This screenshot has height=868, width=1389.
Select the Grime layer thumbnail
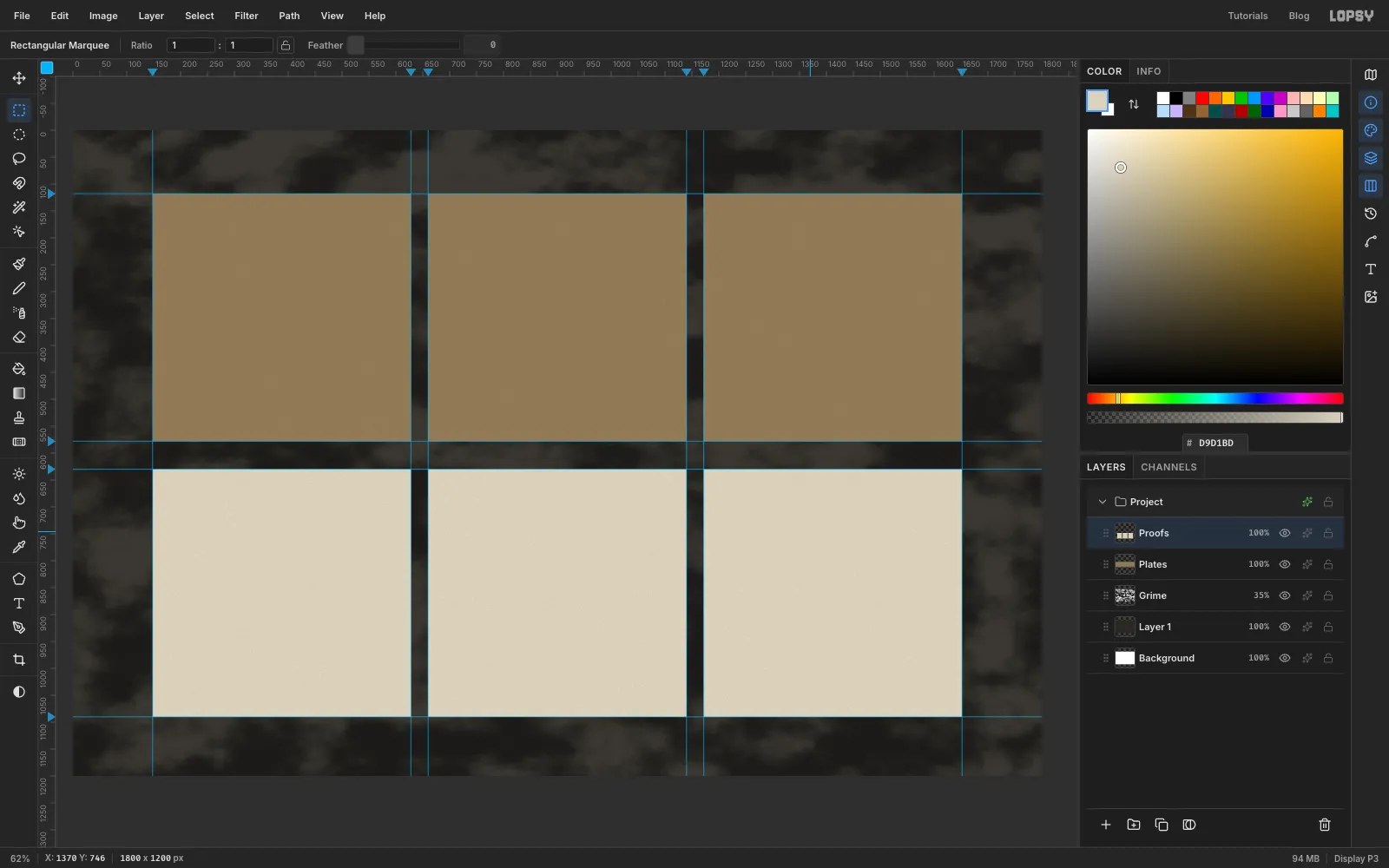pos(1125,595)
